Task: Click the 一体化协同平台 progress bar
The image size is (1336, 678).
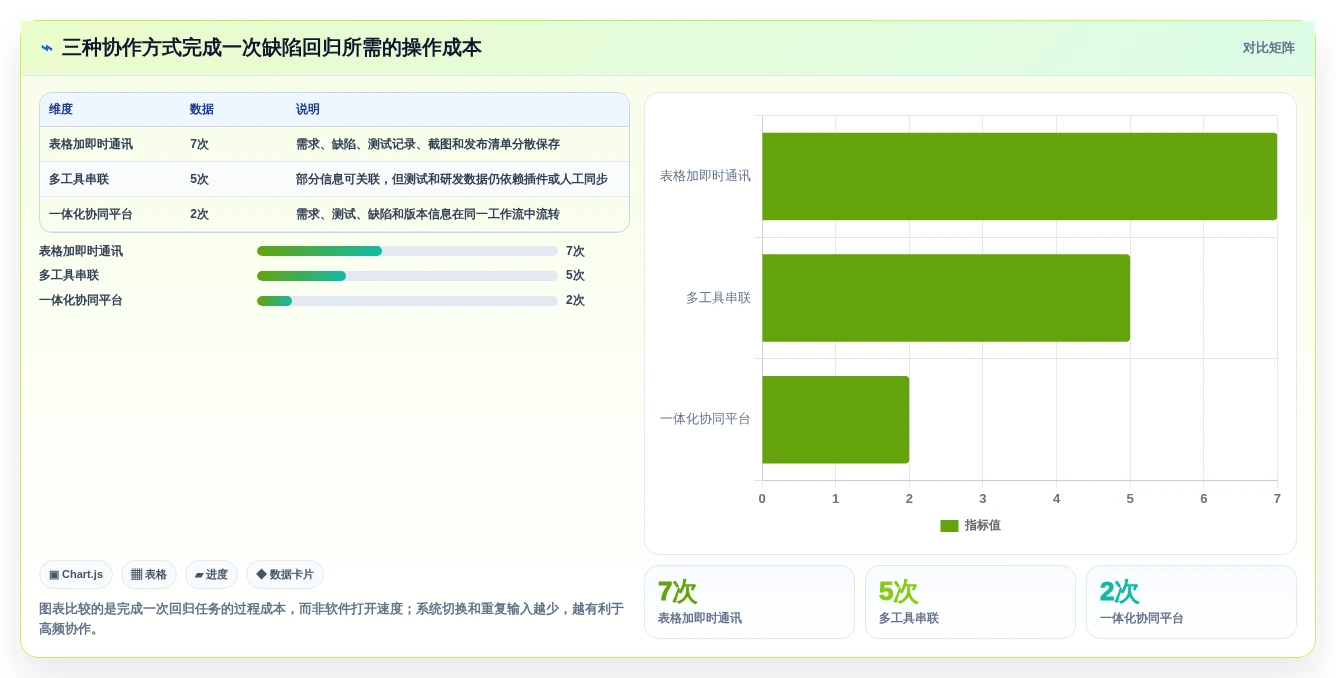Action: tap(407, 301)
